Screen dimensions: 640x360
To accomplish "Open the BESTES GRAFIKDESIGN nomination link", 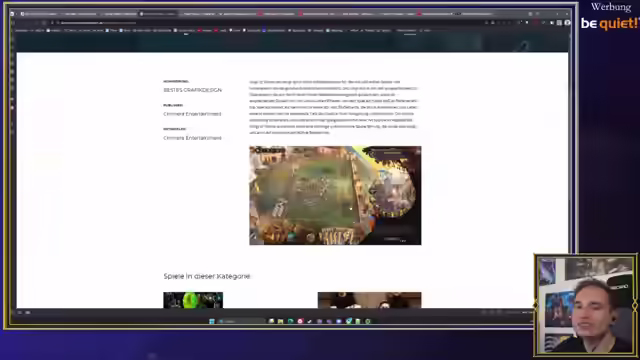I will point(192,90).
